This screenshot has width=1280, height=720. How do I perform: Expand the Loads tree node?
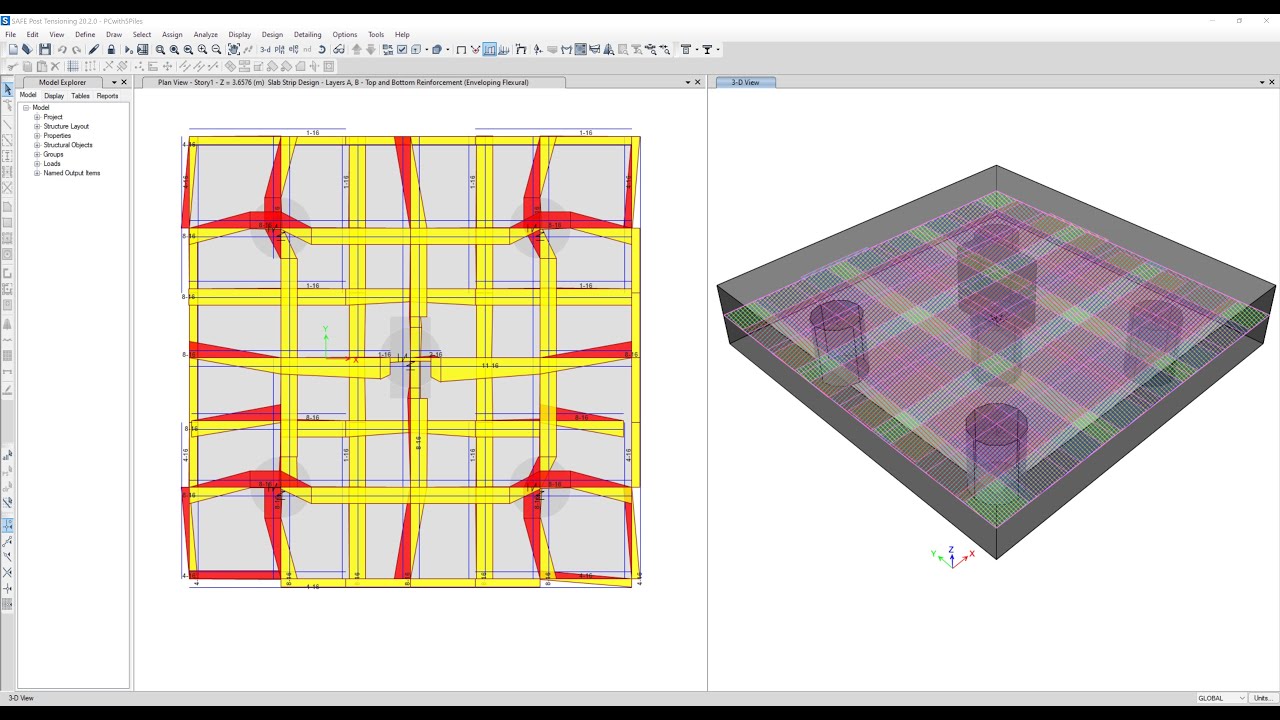pos(37,163)
